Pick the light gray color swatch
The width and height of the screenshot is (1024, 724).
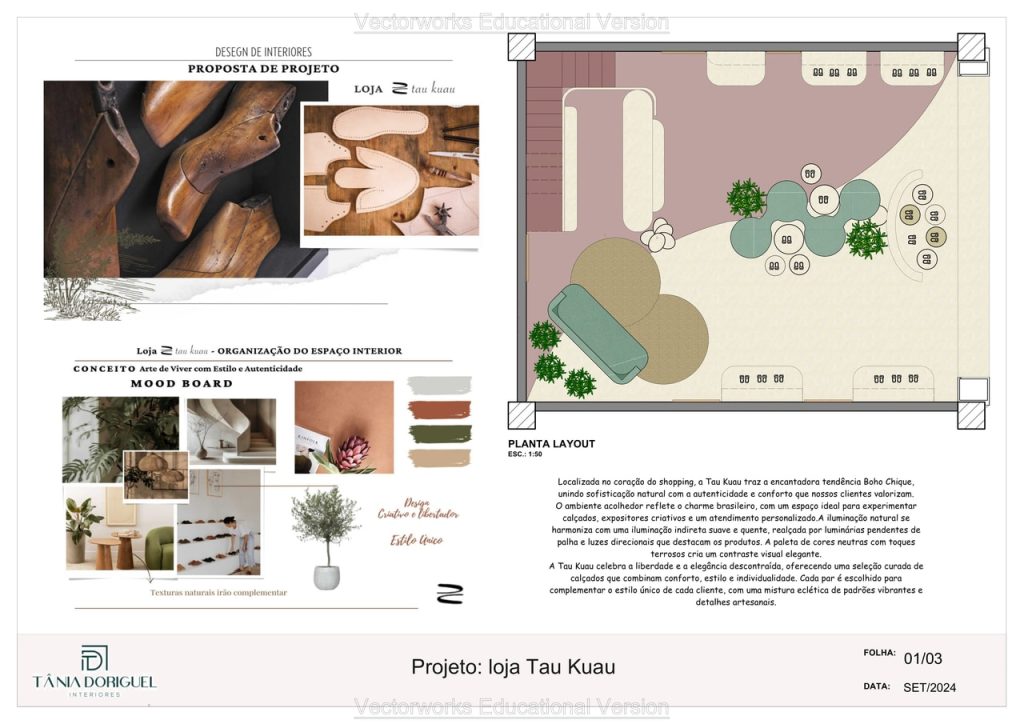click(x=440, y=385)
